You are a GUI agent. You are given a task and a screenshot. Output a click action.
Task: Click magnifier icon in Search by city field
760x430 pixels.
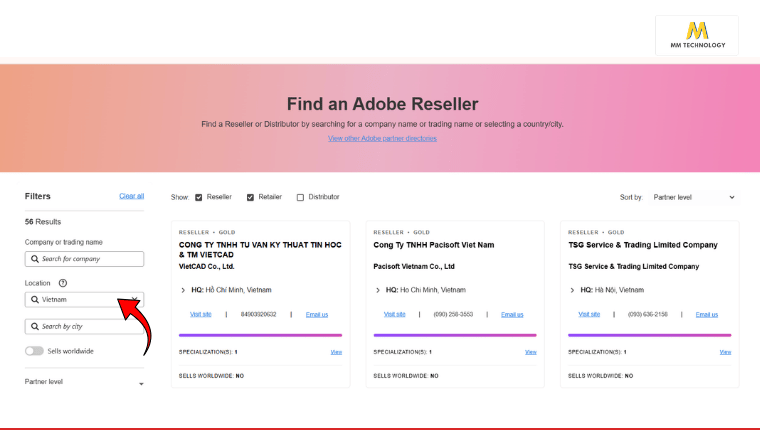pos(35,326)
